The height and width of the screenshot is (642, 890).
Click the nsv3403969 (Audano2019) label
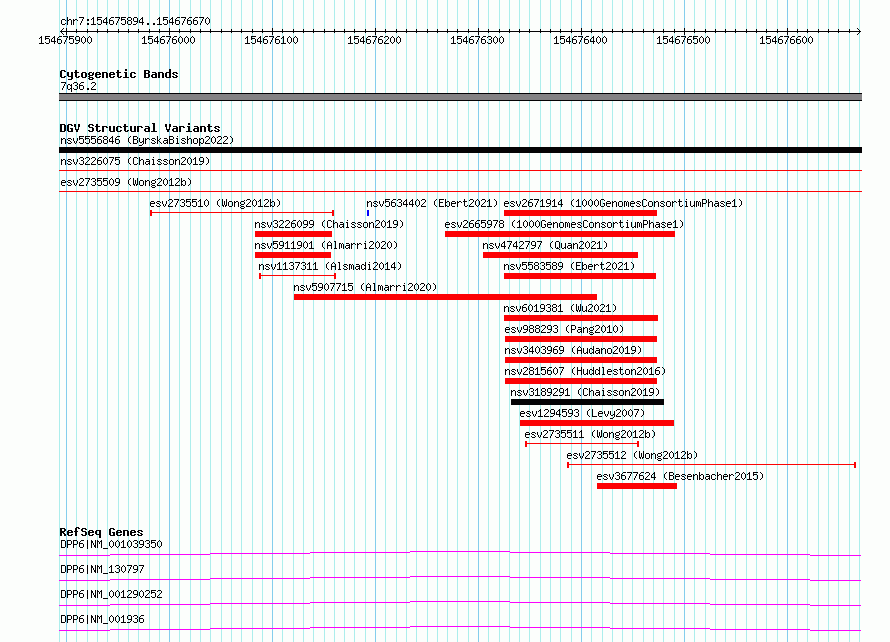pos(573,350)
